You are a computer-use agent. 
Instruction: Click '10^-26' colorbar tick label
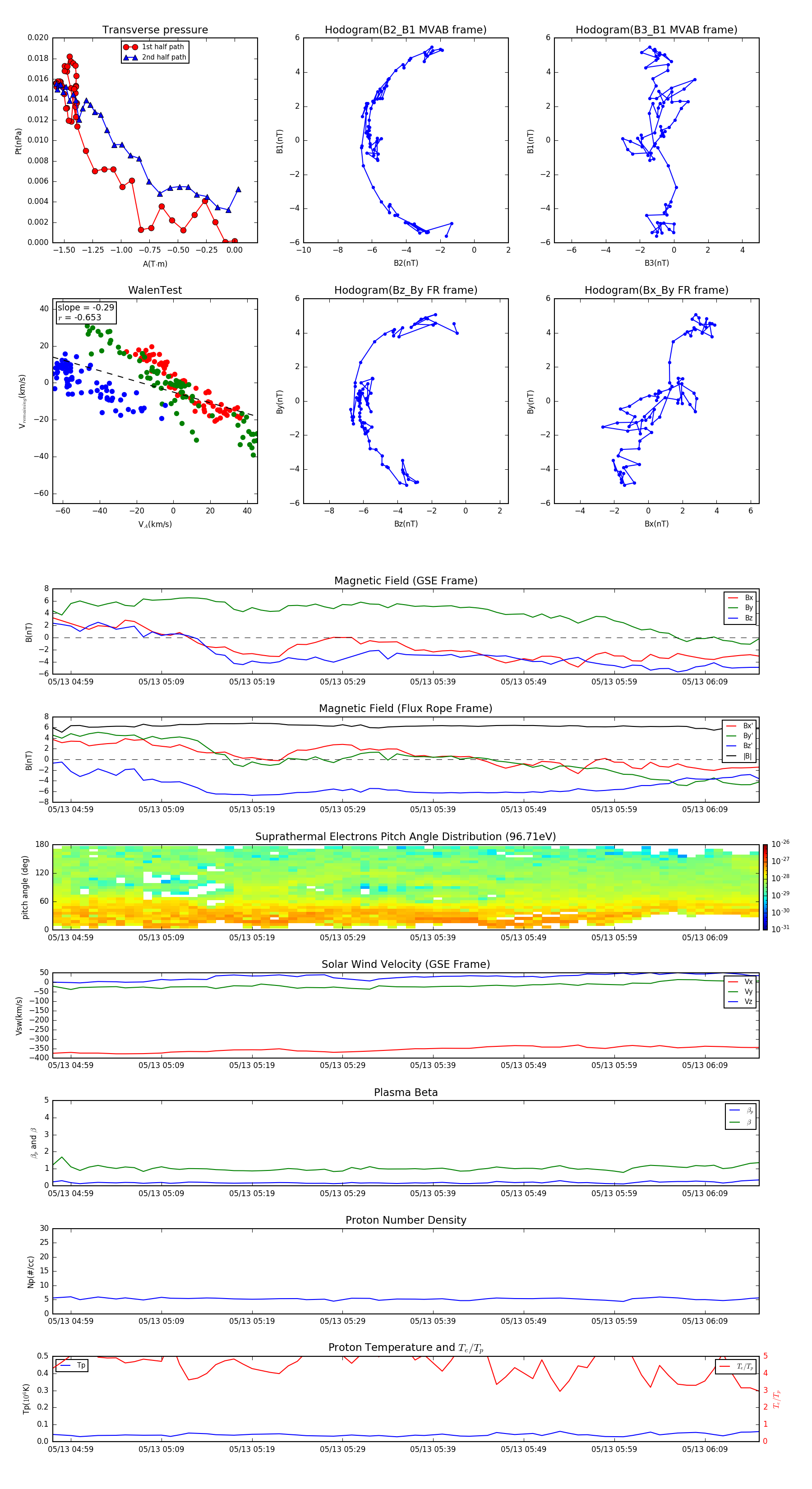click(x=780, y=844)
